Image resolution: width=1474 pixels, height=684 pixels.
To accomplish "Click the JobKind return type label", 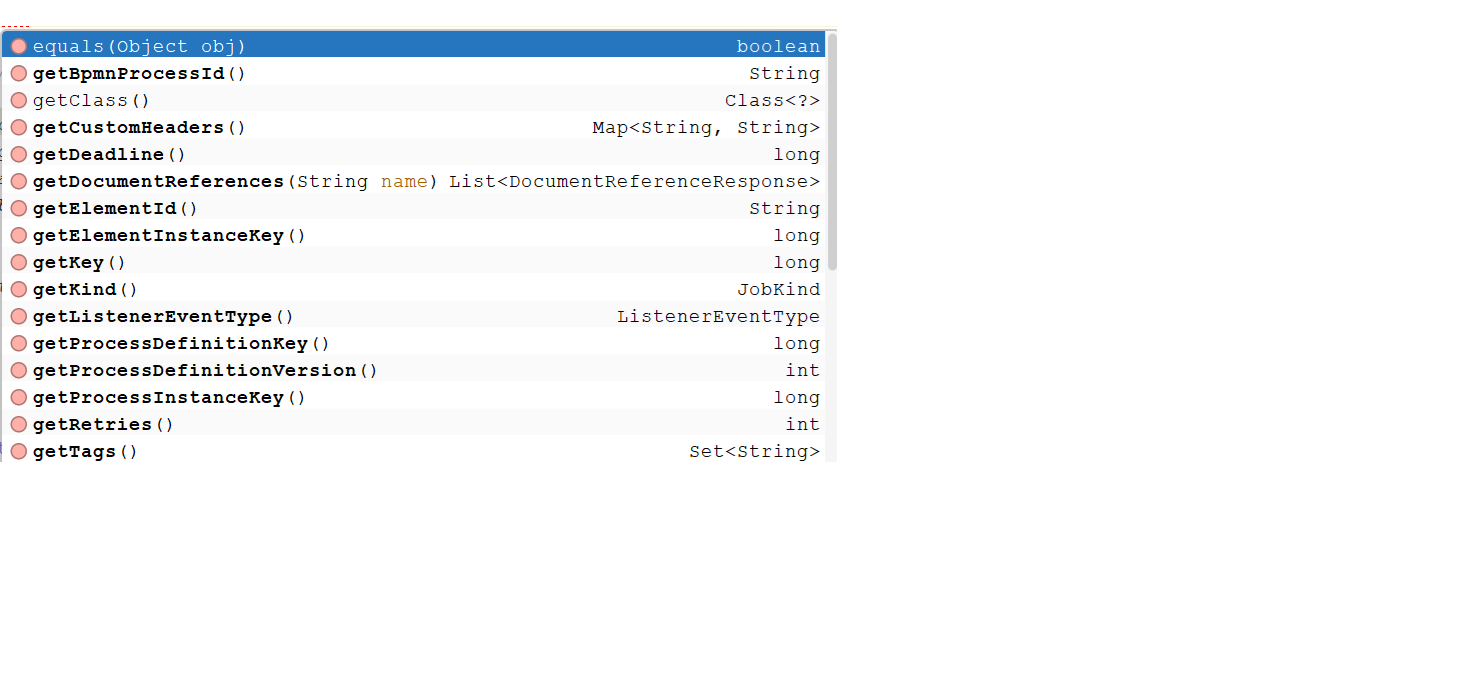I will click(778, 290).
